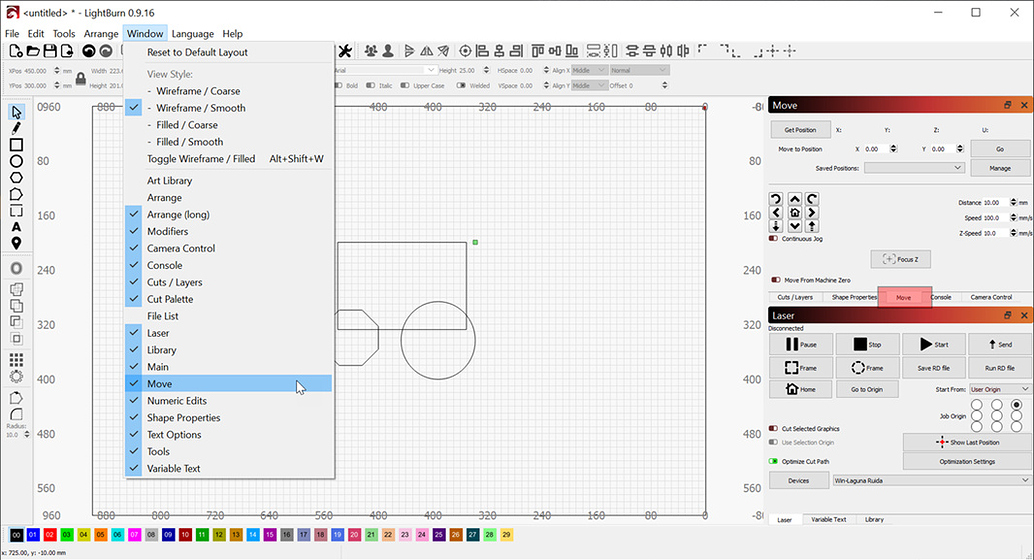
Task: Jog laser up with the up arrow
Action: point(795,199)
